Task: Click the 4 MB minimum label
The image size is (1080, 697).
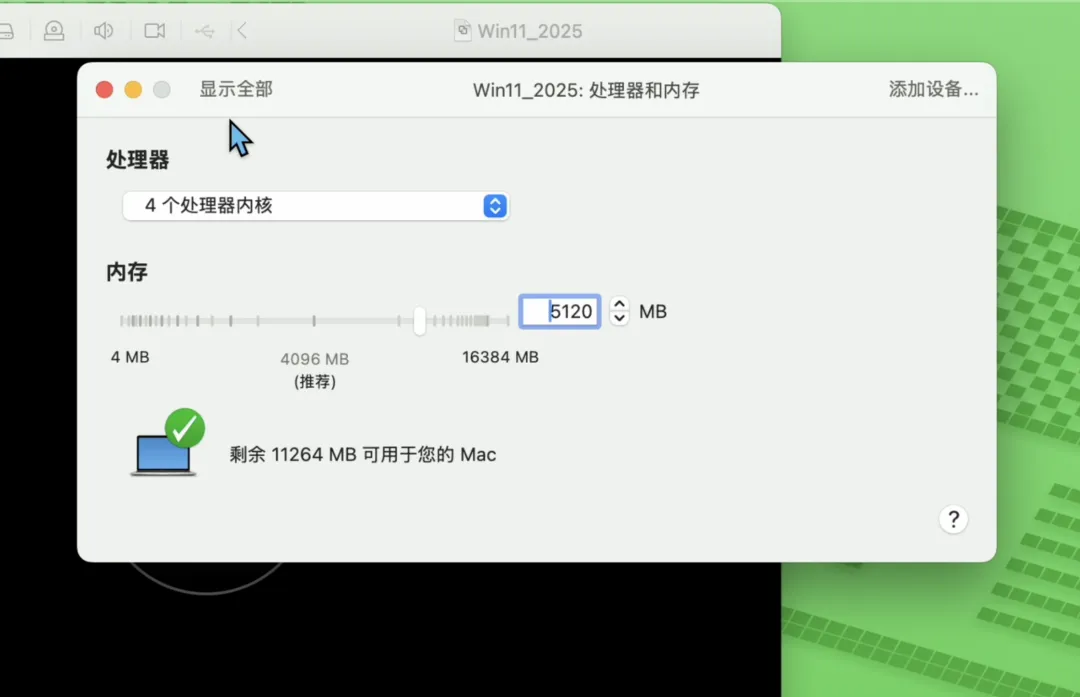Action: [x=130, y=357]
